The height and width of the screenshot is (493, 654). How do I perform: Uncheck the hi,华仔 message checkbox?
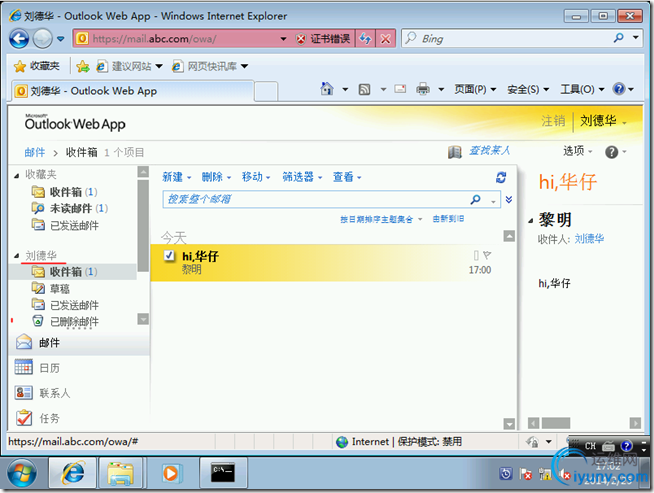tap(169, 255)
